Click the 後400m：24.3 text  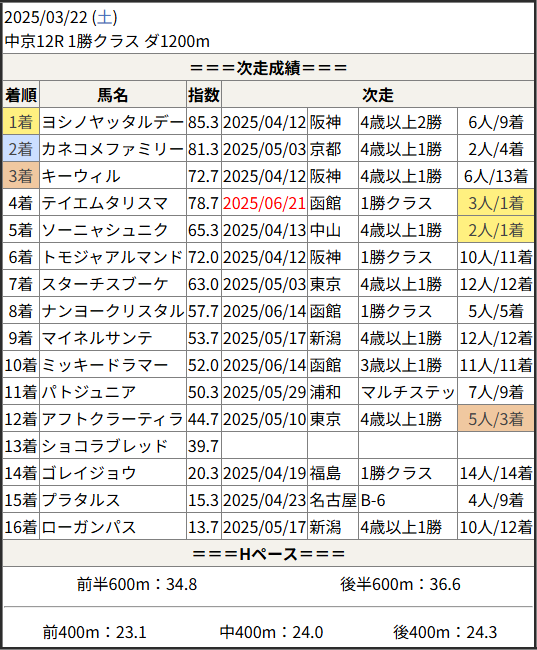[x=445, y=633]
